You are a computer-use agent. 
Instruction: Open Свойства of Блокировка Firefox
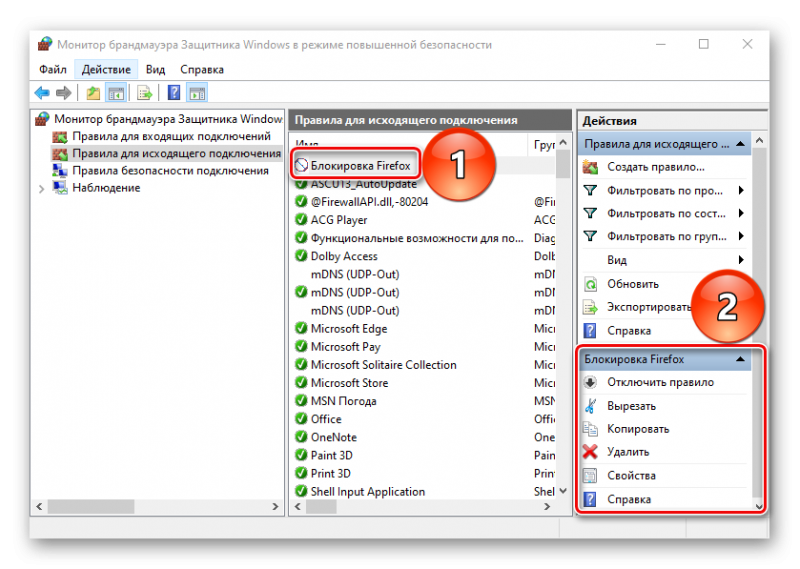pyautogui.click(x=631, y=476)
